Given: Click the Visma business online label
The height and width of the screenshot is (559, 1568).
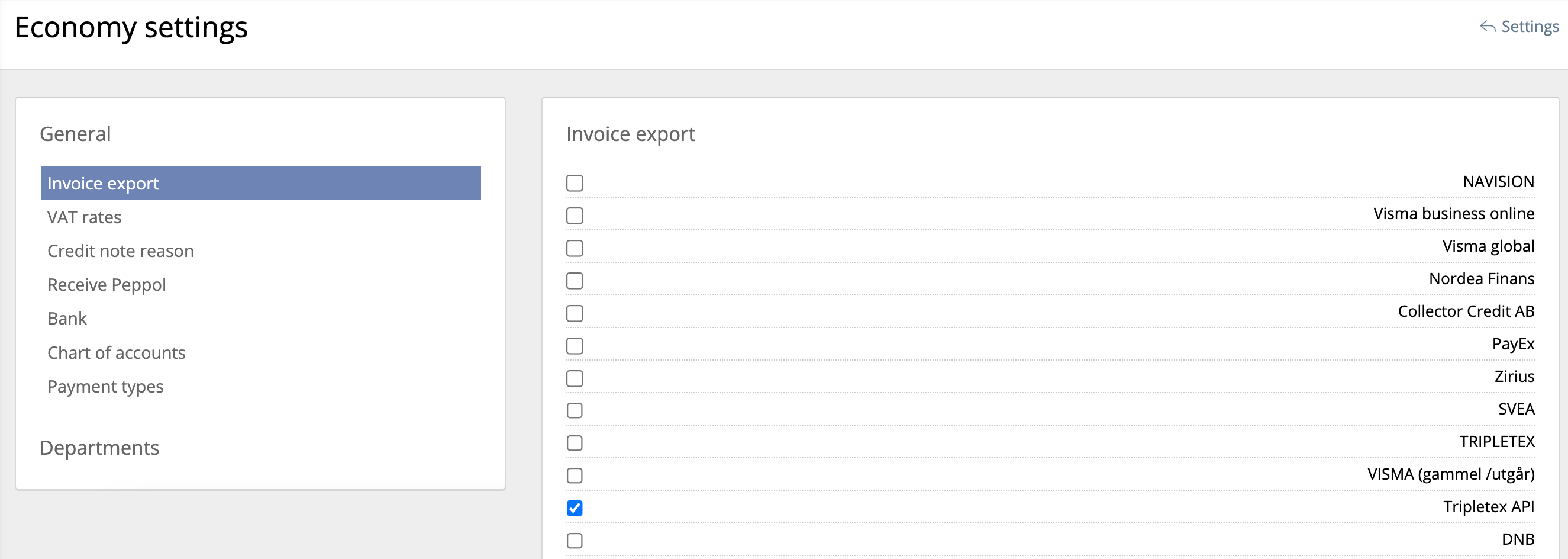Looking at the screenshot, I should click(x=1454, y=214).
